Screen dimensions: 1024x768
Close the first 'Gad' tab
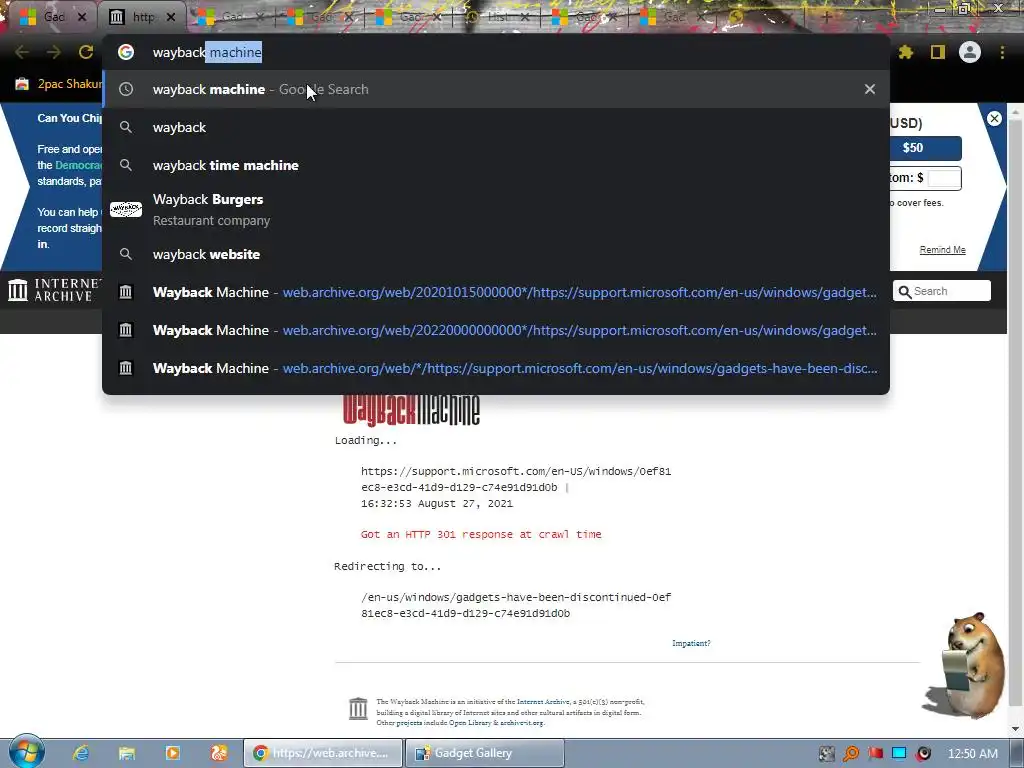click(x=82, y=17)
